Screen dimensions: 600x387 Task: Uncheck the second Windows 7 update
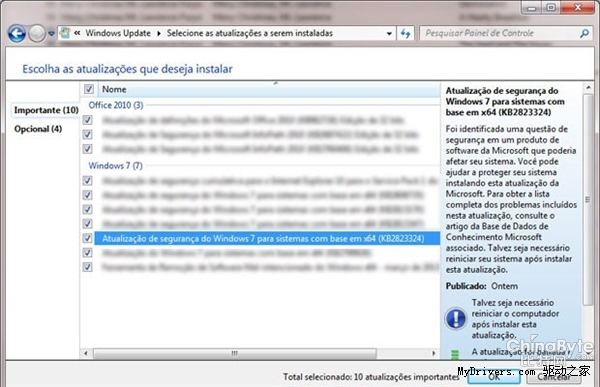coord(88,195)
